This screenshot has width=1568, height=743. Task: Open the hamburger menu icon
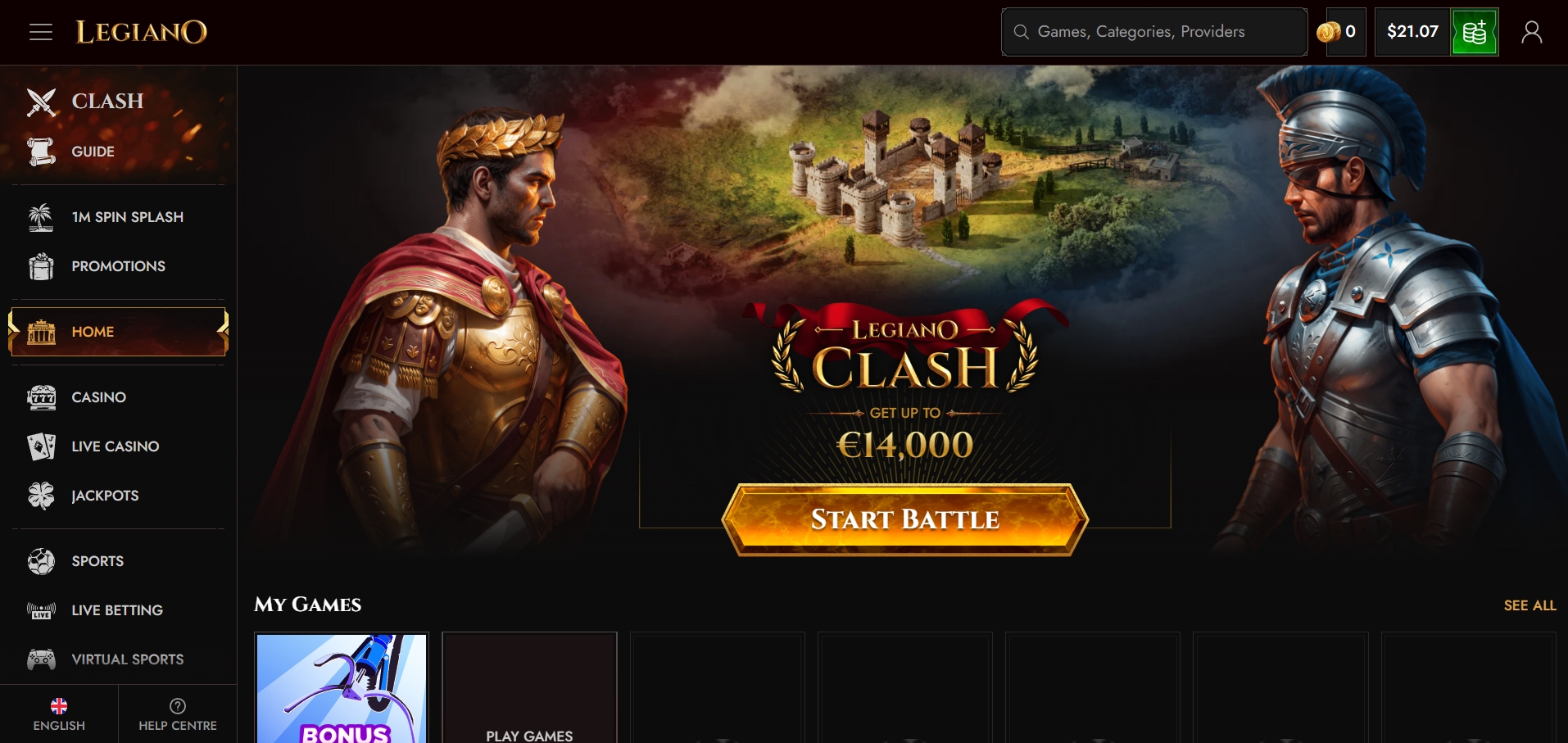(x=41, y=32)
